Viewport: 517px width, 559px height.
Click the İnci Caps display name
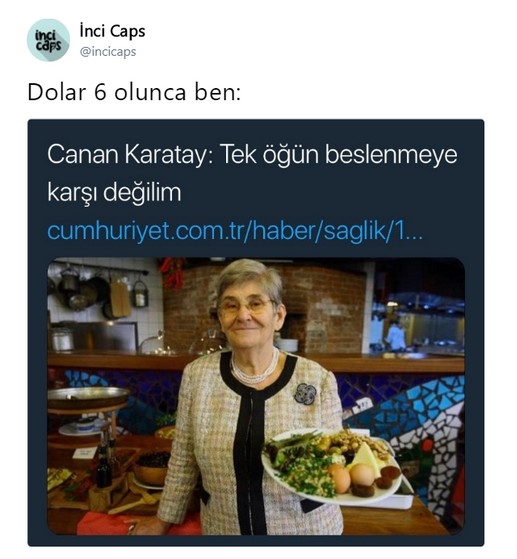[x=112, y=31]
